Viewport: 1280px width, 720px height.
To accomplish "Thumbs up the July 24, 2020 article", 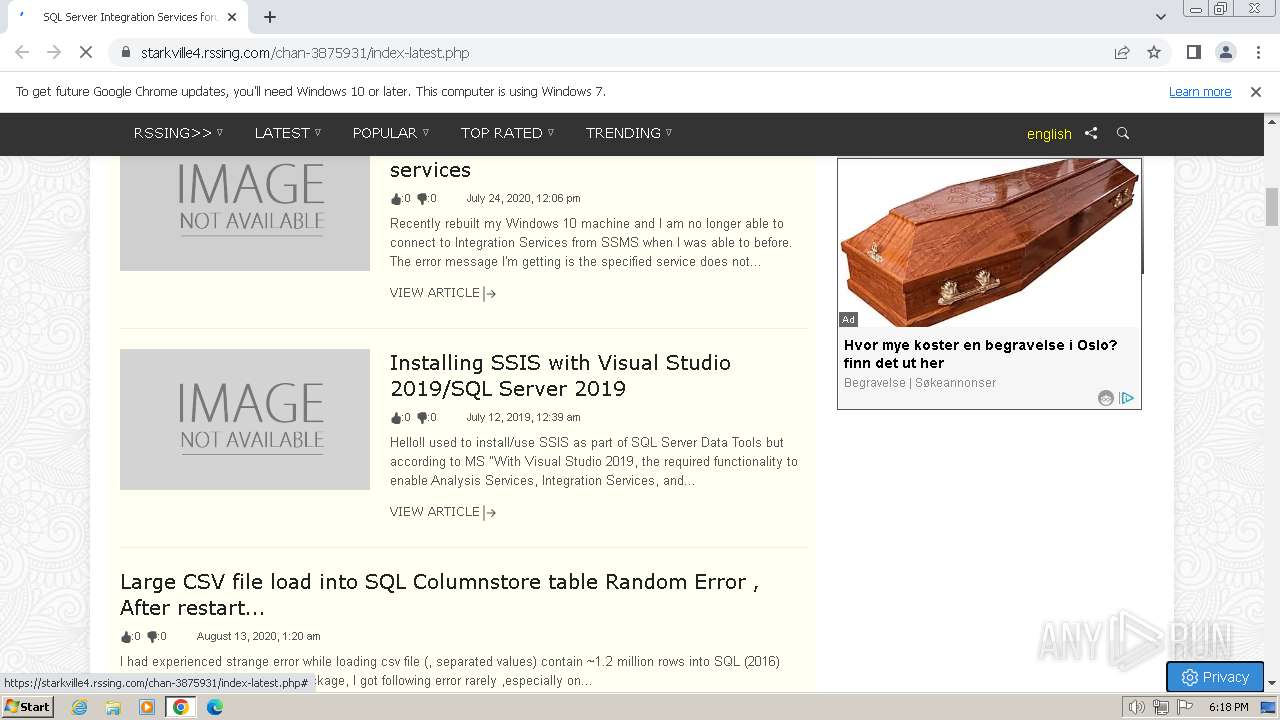I will click(396, 199).
